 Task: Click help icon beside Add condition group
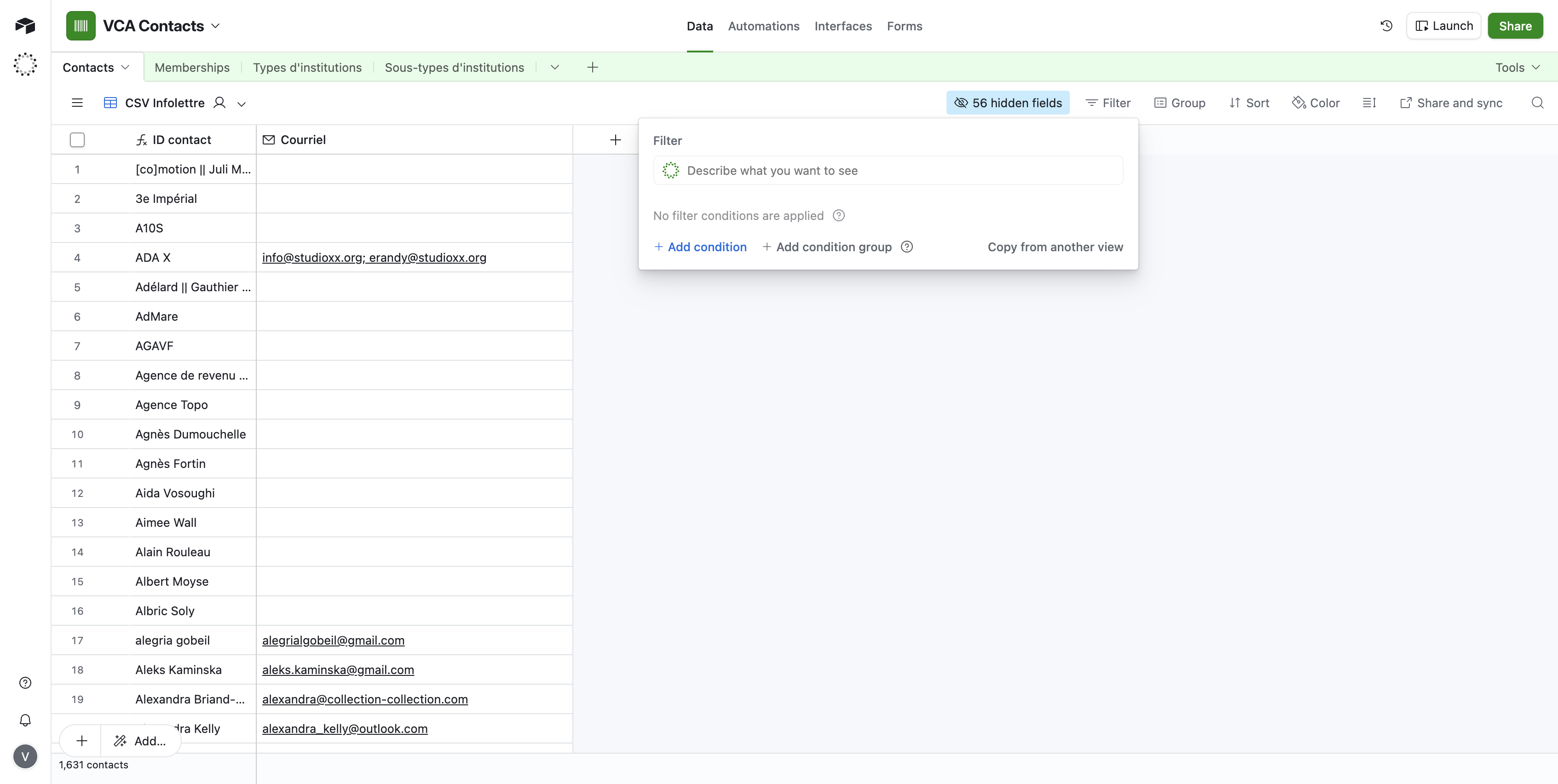[906, 247]
